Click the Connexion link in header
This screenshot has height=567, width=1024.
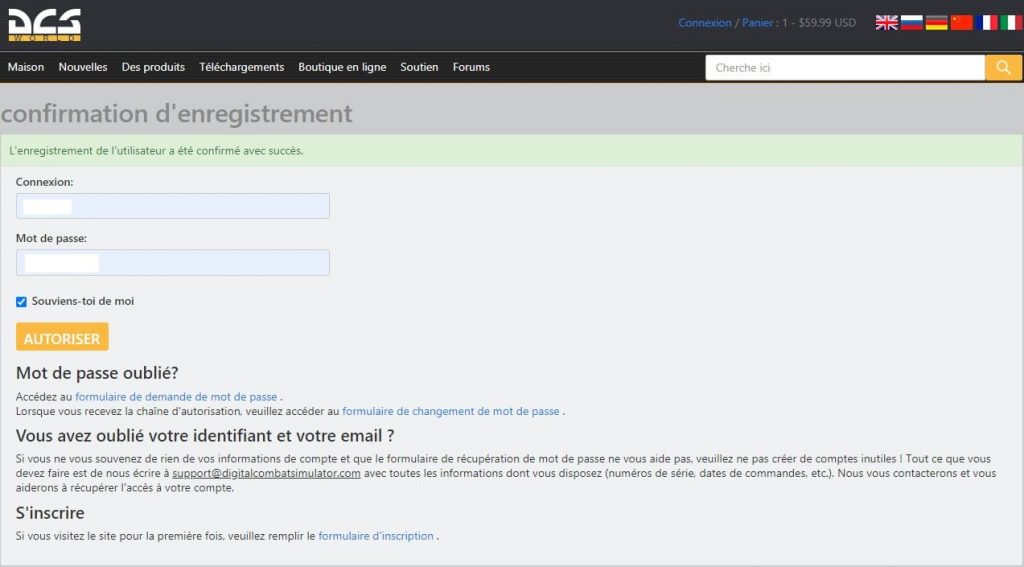click(x=705, y=23)
